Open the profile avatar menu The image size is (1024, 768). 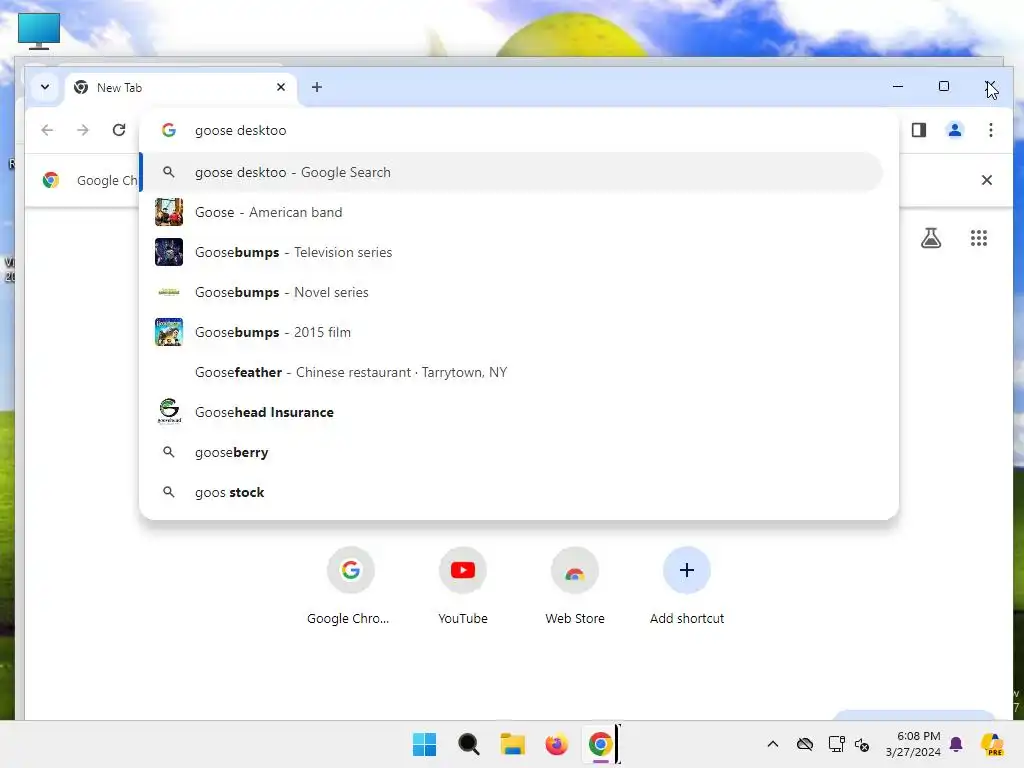[955, 130]
